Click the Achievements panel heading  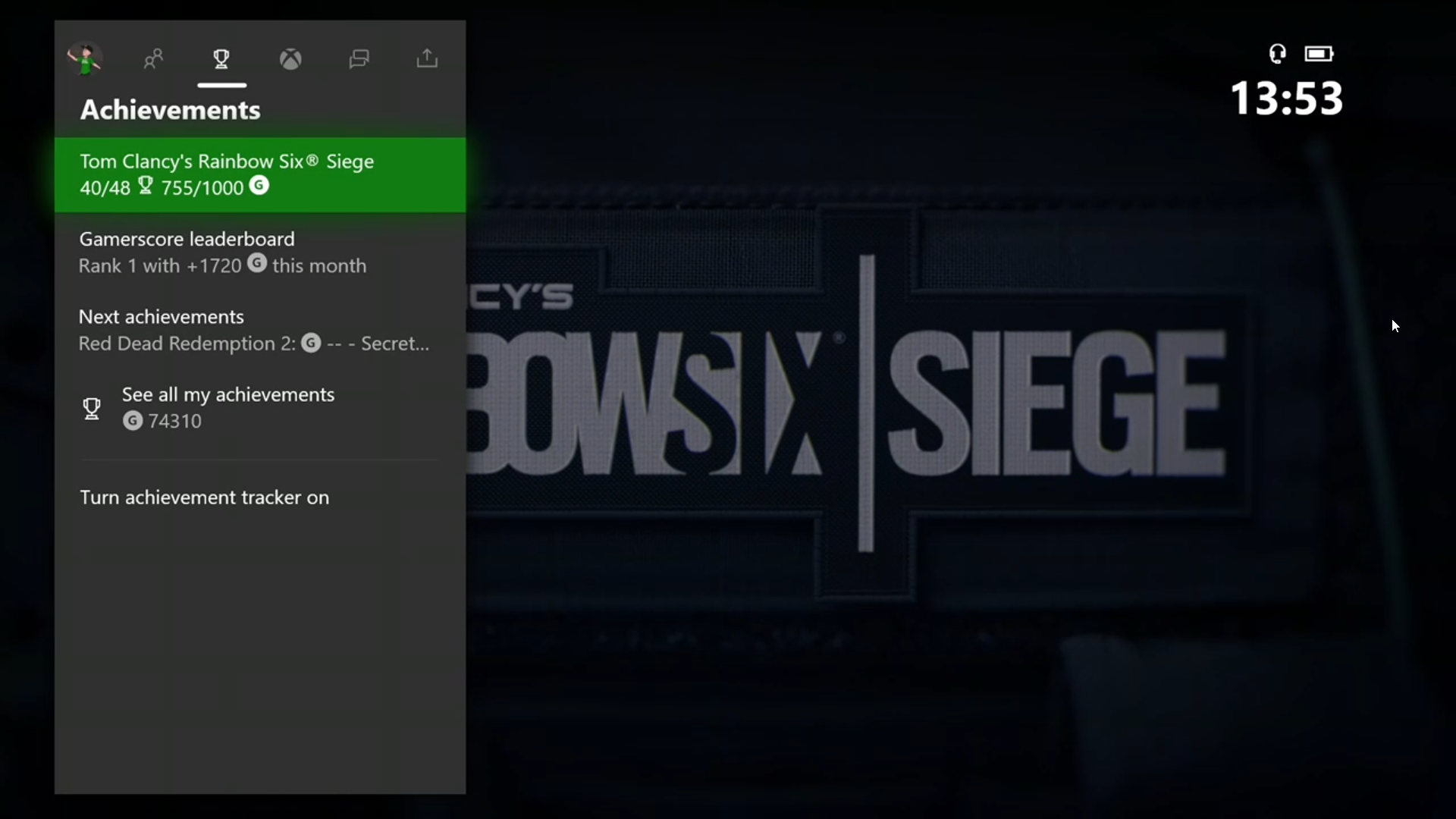171,110
